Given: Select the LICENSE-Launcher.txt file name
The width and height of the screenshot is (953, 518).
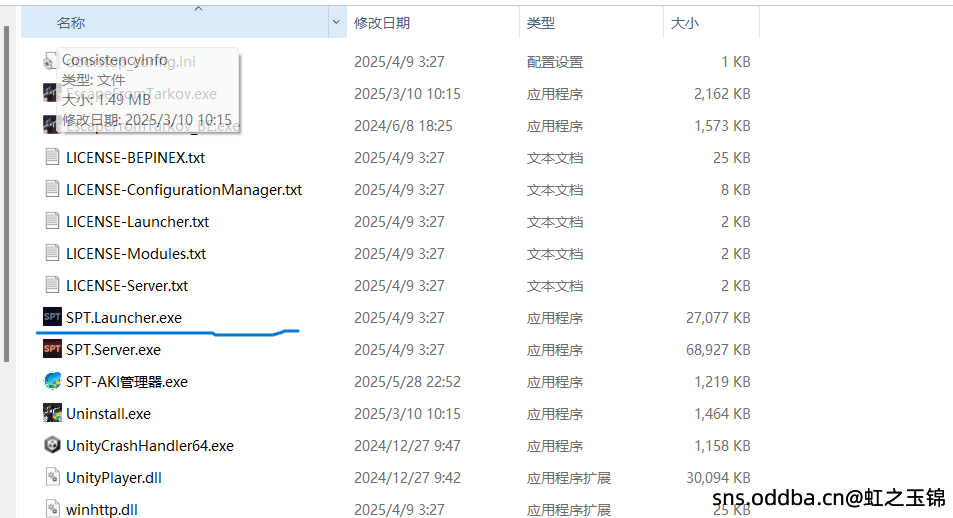Looking at the screenshot, I should coord(137,222).
